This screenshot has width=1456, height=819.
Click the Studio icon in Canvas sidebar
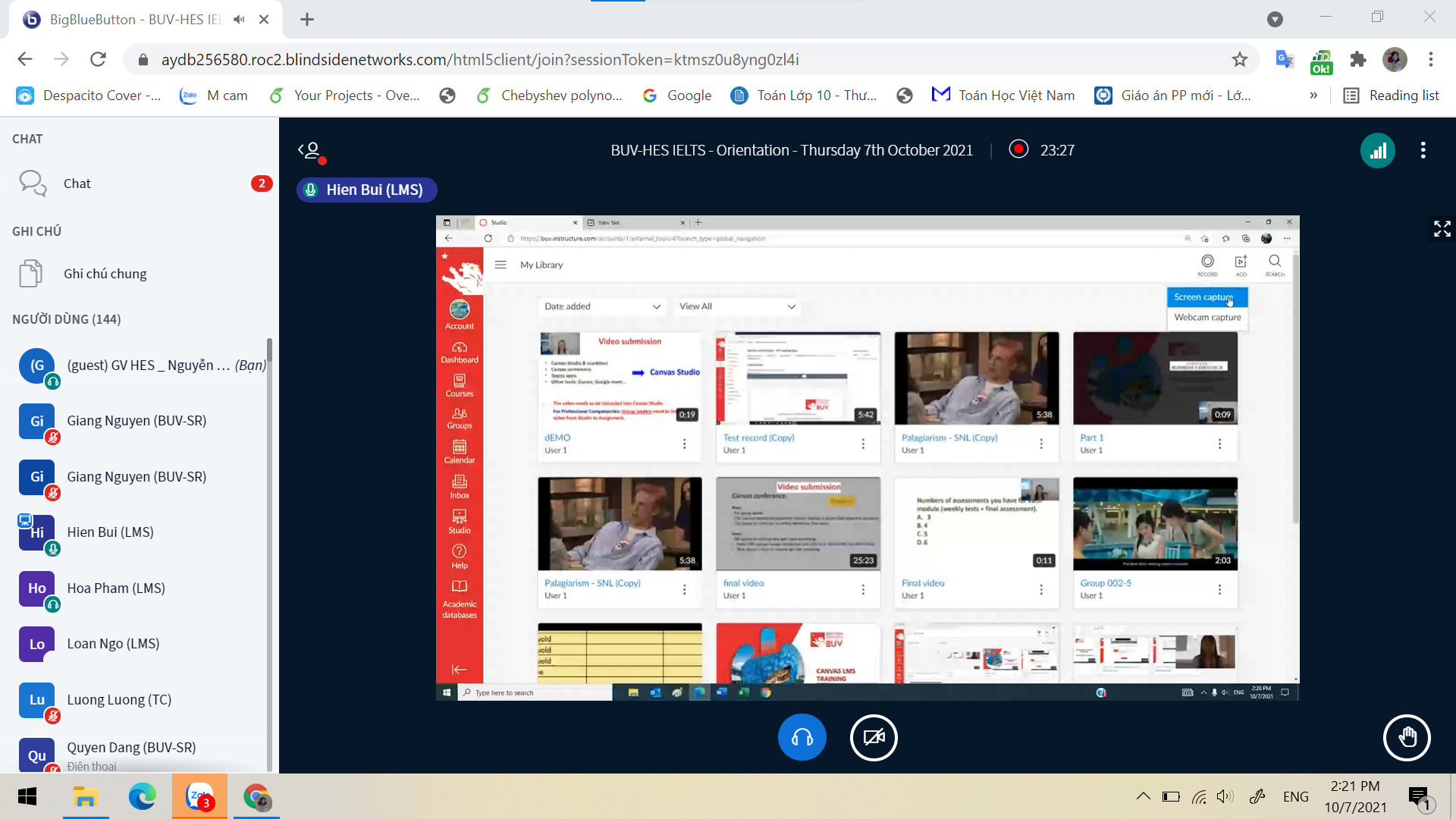click(459, 521)
